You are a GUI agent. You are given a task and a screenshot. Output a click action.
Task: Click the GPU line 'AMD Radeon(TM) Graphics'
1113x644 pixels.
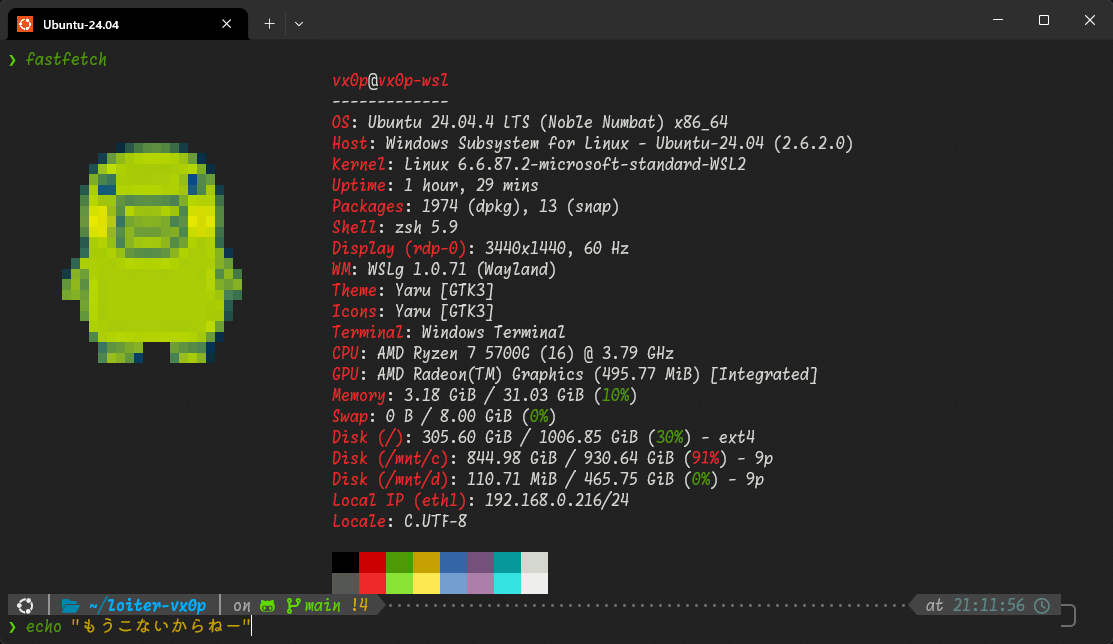575,374
